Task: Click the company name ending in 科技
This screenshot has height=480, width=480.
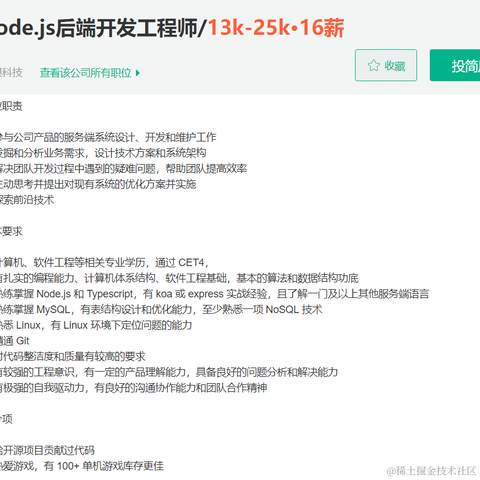Action: click(x=11, y=72)
